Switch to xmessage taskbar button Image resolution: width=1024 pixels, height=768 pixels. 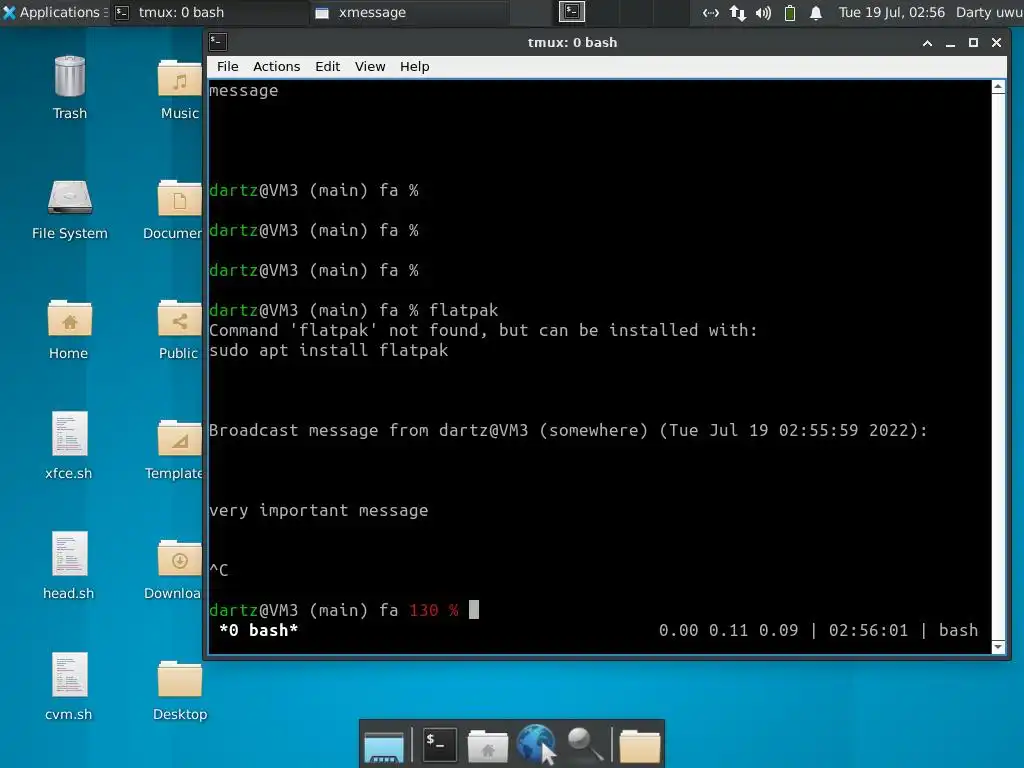(x=408, y=12)
